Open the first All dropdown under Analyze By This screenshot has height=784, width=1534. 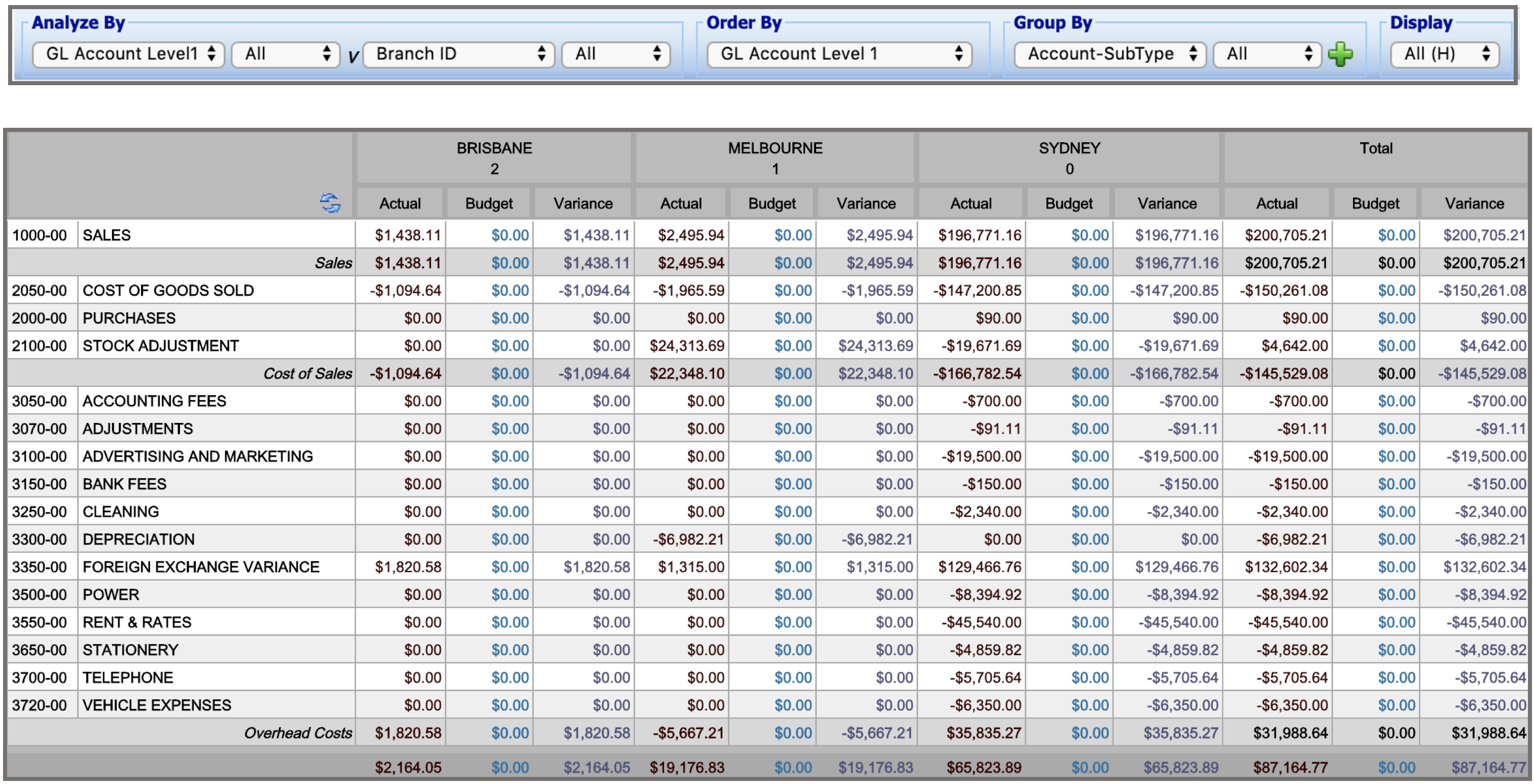(x=286, y=54)
